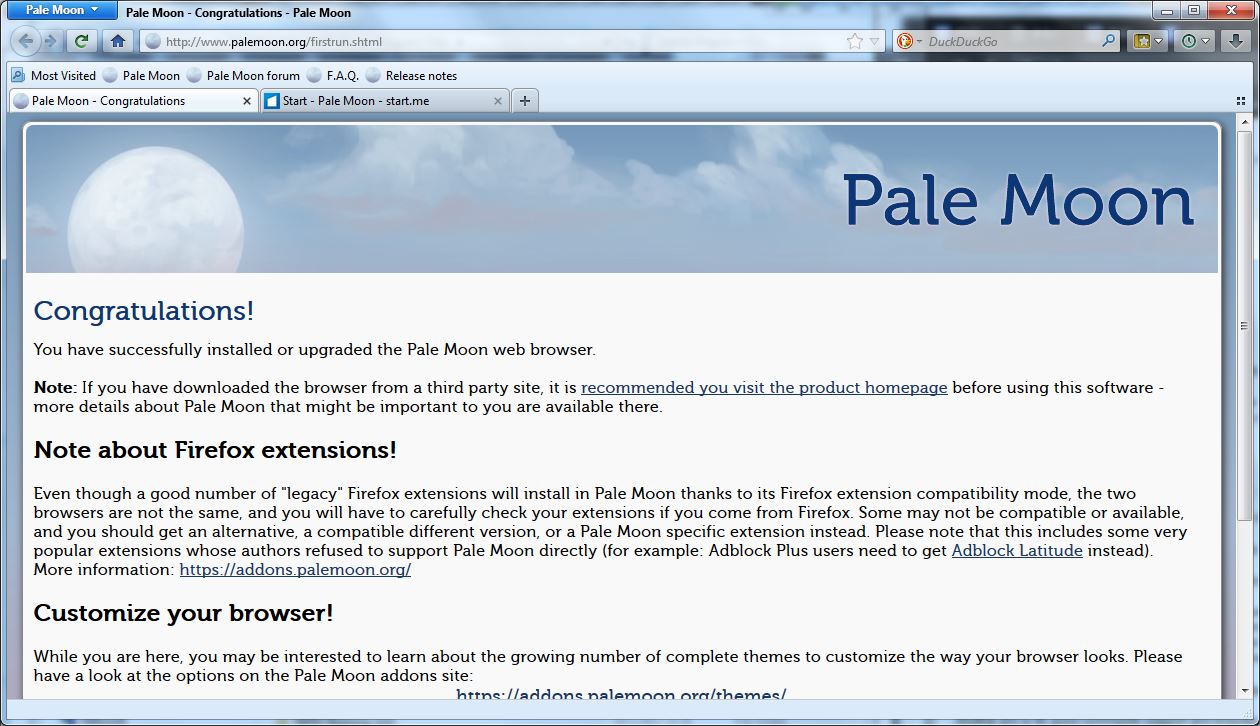The image size is (1260, 726).
Task: Show the tab groups button
Action: click(x=1241, y=101)
